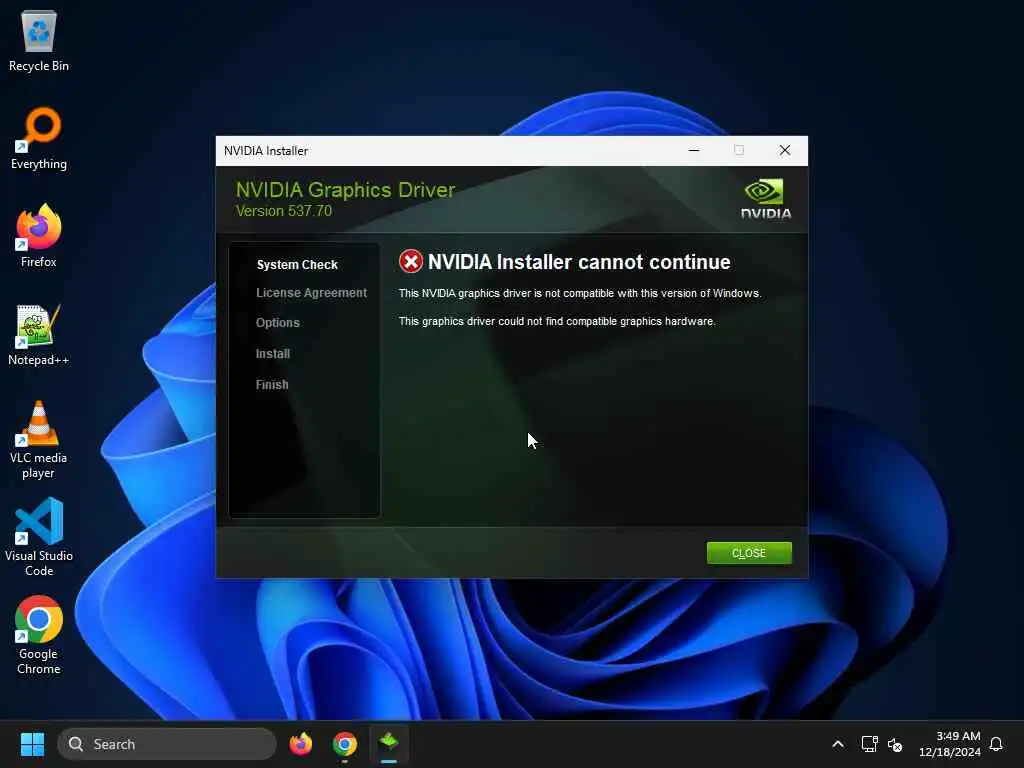Select the Firefox desktop shortcut
This screenshot has width=1024, height=768.
click(x=39, y=236)
